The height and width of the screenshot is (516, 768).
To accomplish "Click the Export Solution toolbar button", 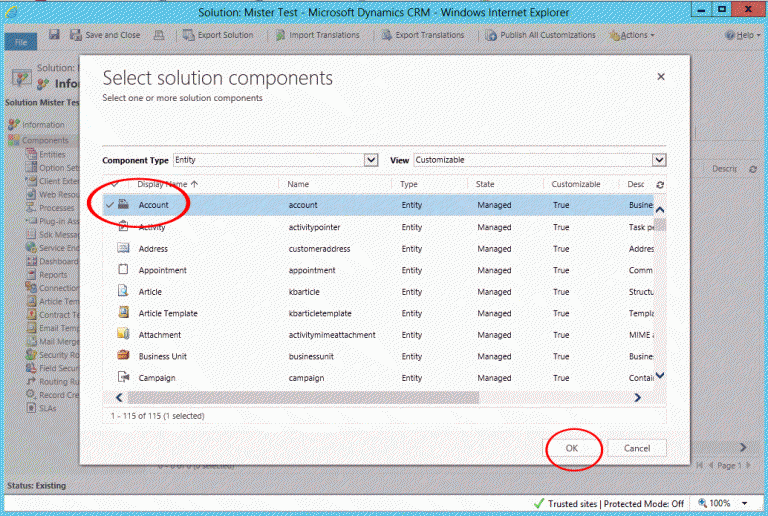I will click(x=218, y=35).
